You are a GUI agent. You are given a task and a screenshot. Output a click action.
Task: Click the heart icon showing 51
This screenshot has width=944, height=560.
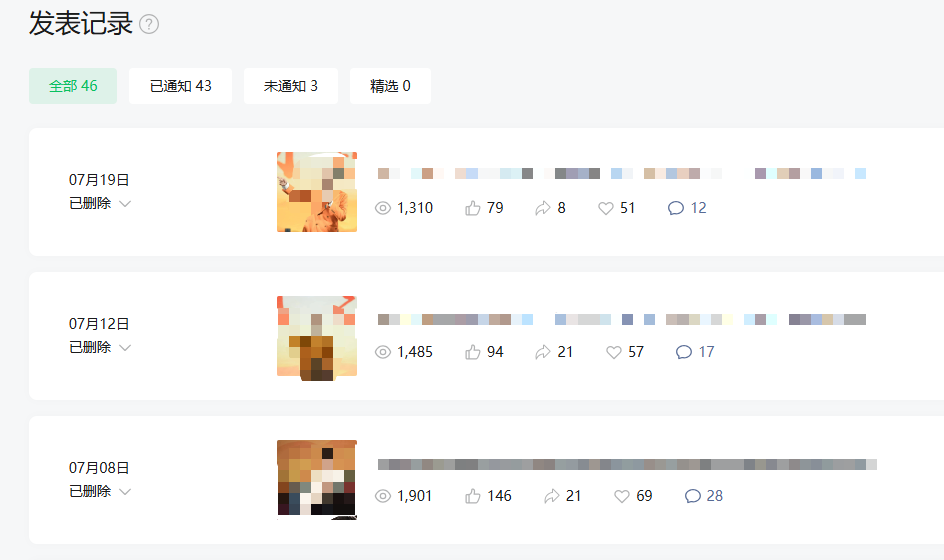[x=606, y=208]
